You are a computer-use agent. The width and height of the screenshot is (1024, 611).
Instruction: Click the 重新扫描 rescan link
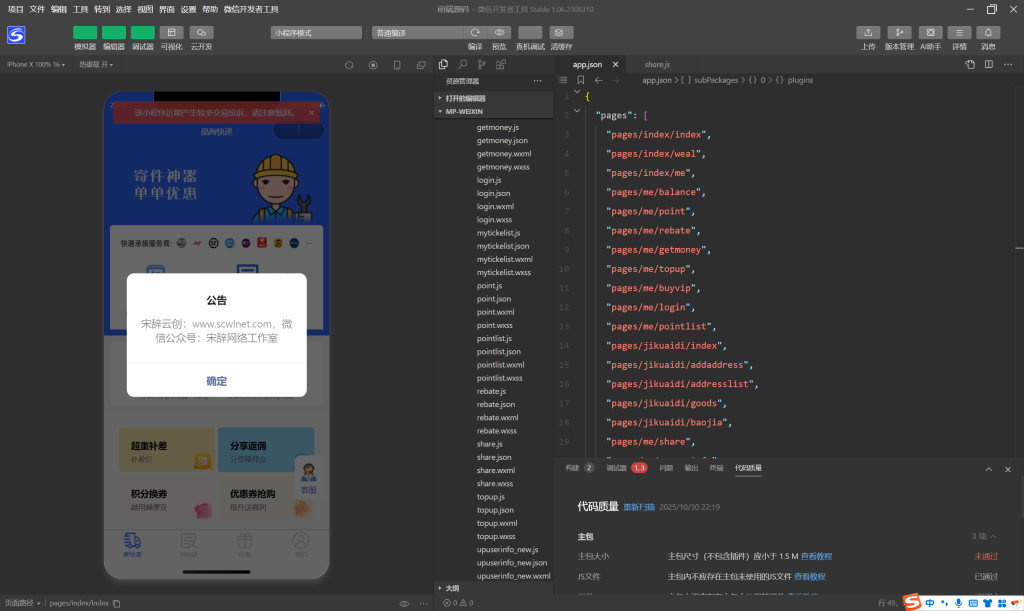pyautogui.click(x=639, y=507)
